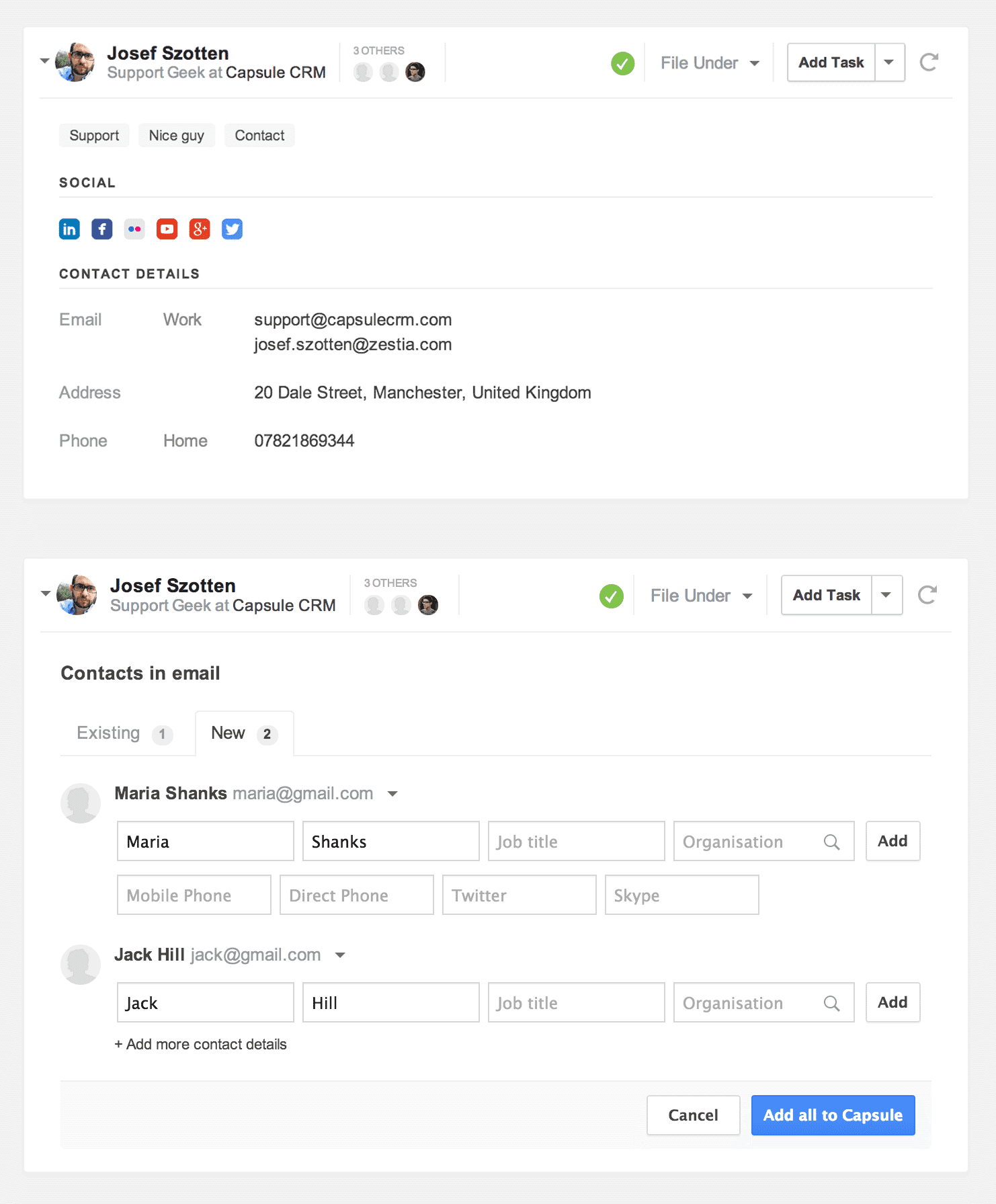The width and height of the screenshot is (996, 1204).
Task: Click Capsule CRM link in top panel
Action: tap(276, 73)
